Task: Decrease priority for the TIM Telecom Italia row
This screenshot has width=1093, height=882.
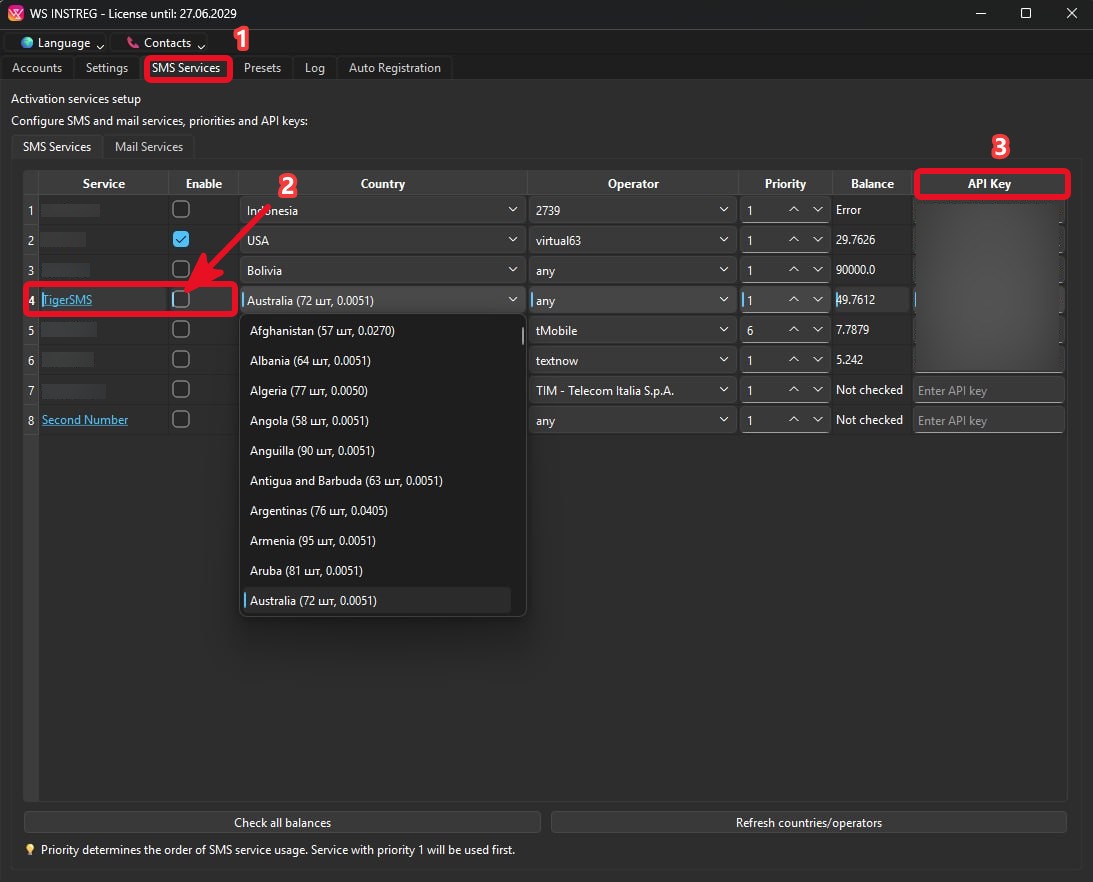Action: coord(817,389)
